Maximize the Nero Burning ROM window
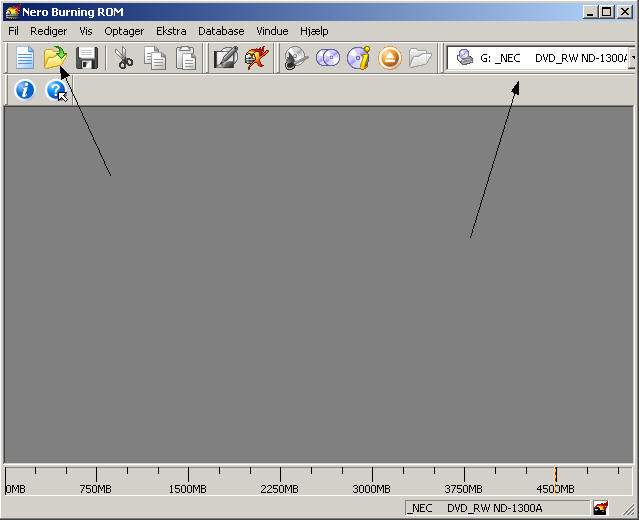This screenshot has height=520, width=639. tap(606, 12)
